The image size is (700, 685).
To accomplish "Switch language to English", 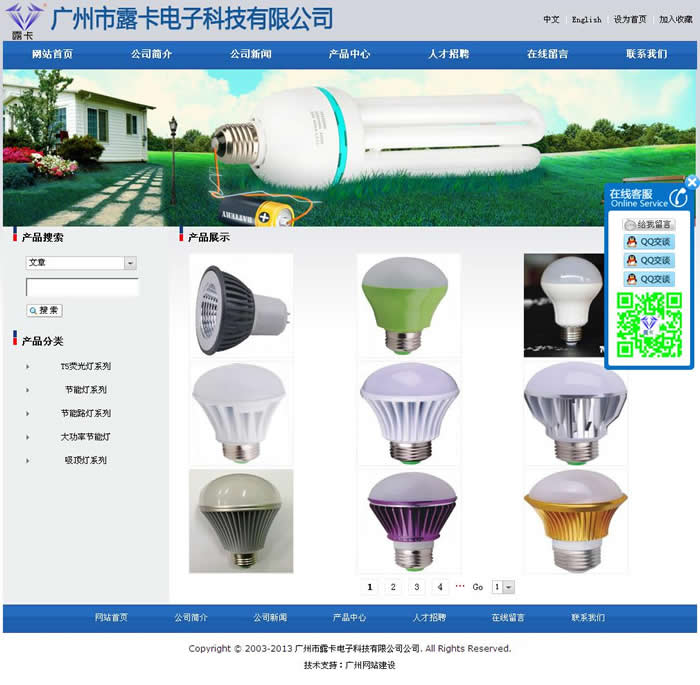I will tap(586, 19).
